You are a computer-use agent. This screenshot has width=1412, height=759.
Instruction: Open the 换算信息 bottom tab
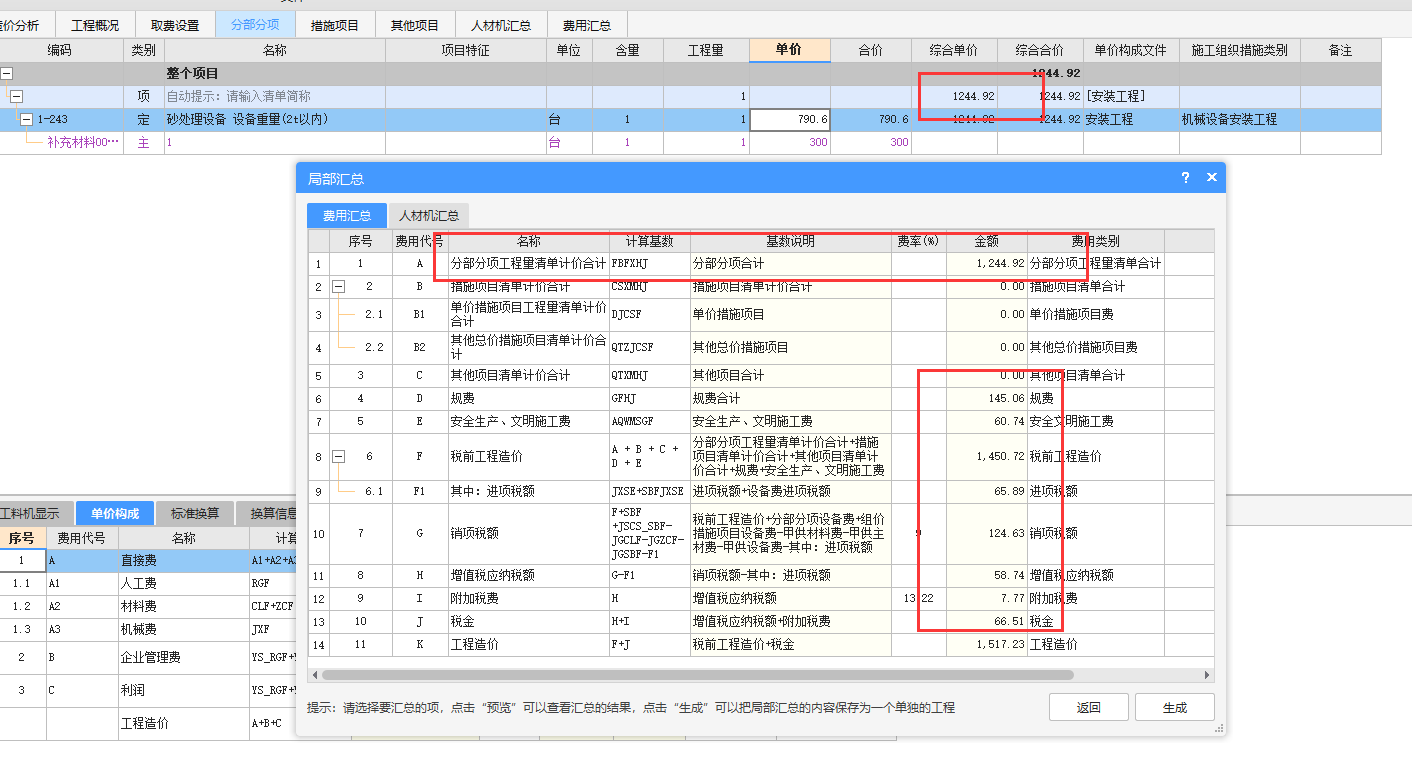268,514
